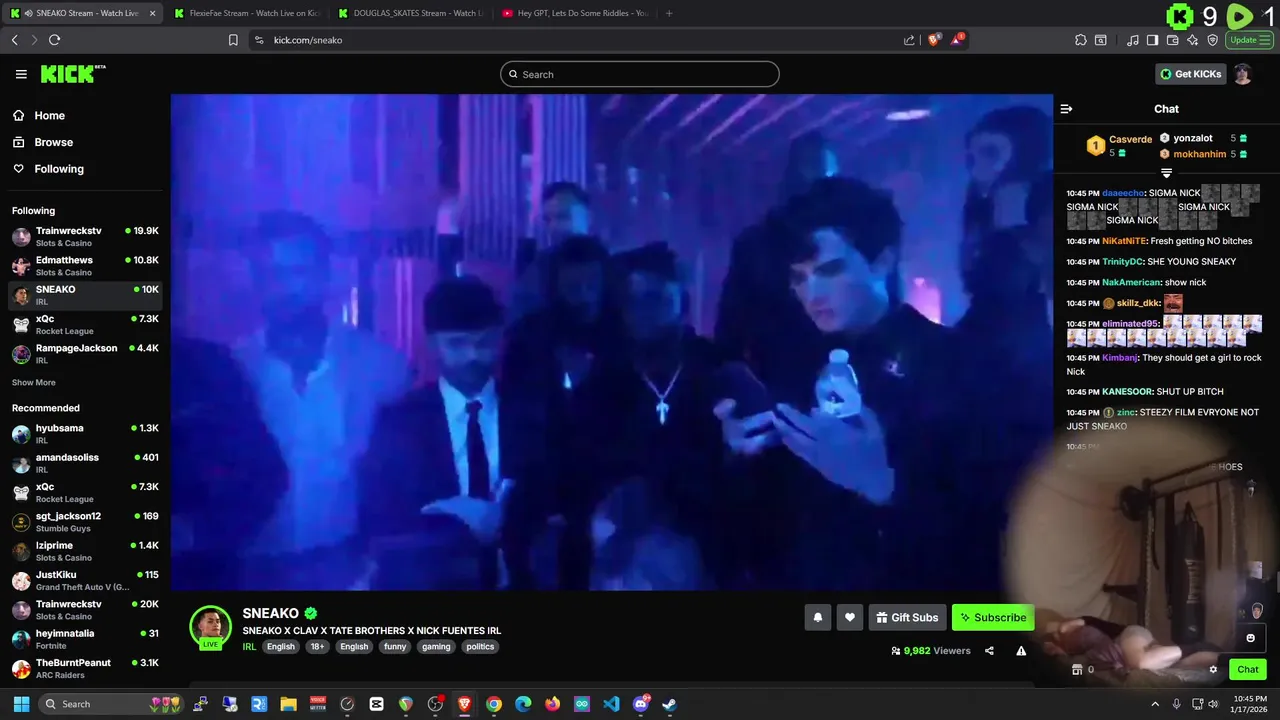This screenshot has height=720, width=1280.
Task: Click the Gift Subs button
Action: (x=907, y=618)
